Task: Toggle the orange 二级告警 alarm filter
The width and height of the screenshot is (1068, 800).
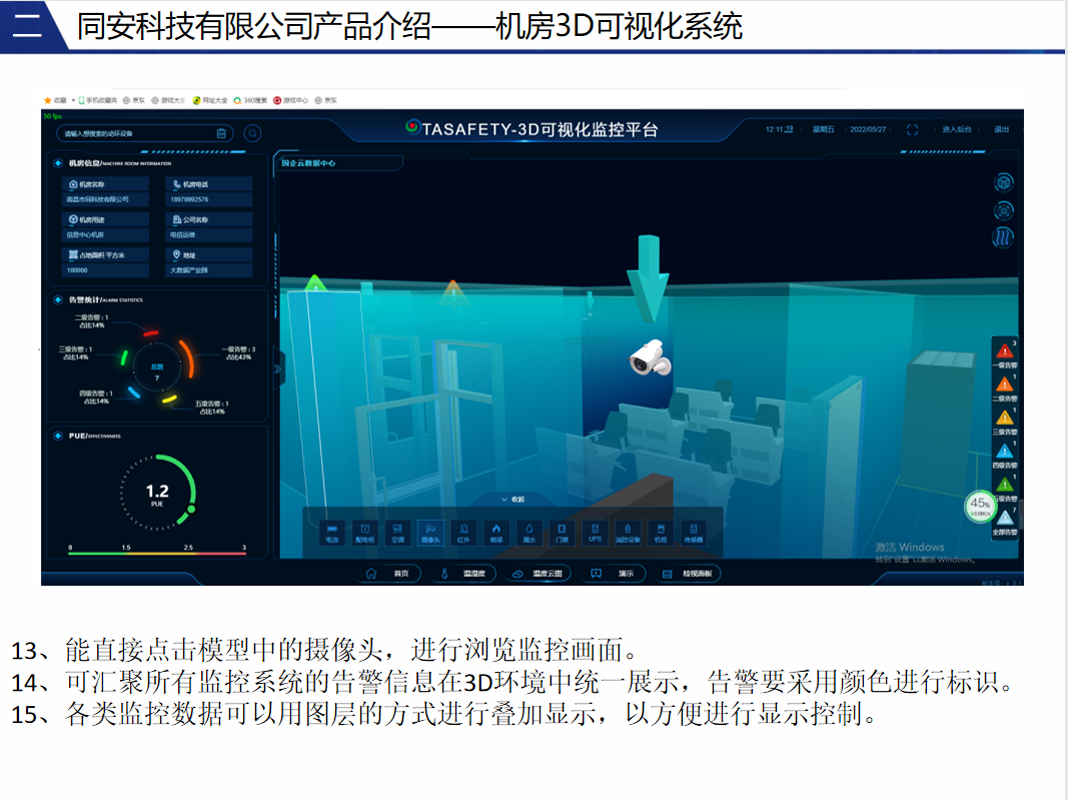Action: click(x=1004, y=386)
